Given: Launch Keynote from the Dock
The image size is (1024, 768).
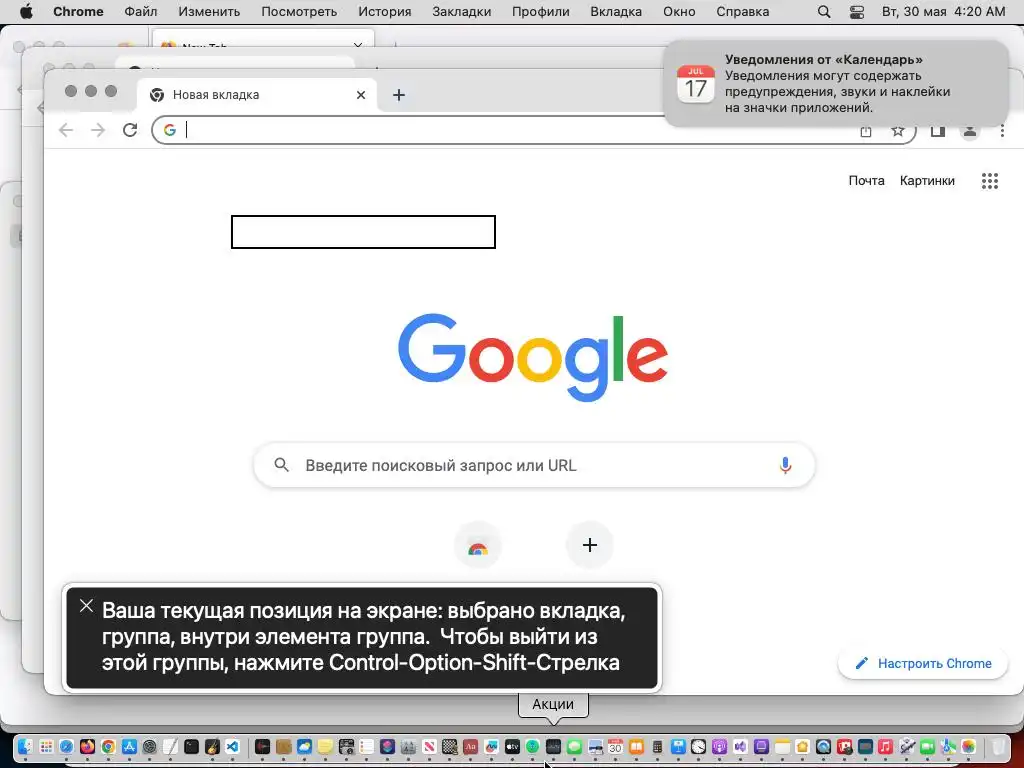Looking at the screenshot, I should [x=678, y=746].
